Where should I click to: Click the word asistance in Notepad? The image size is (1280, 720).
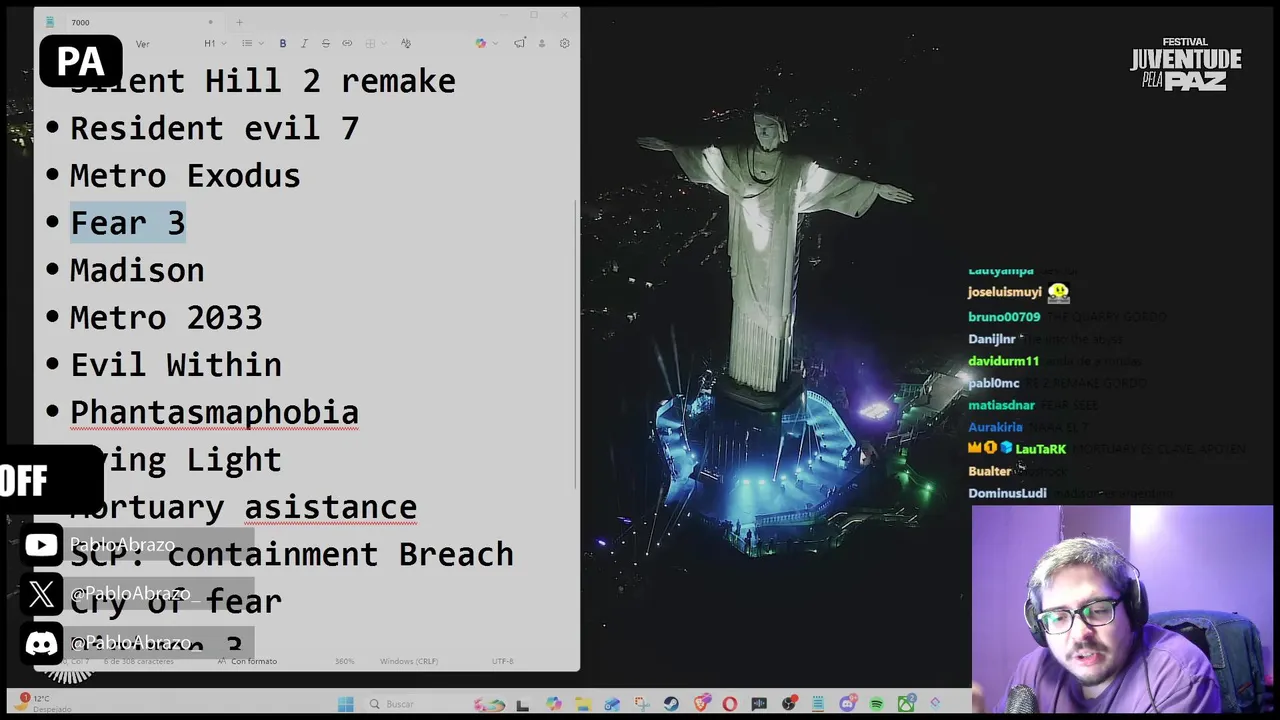pyautogui.click(x=330, y=507)
